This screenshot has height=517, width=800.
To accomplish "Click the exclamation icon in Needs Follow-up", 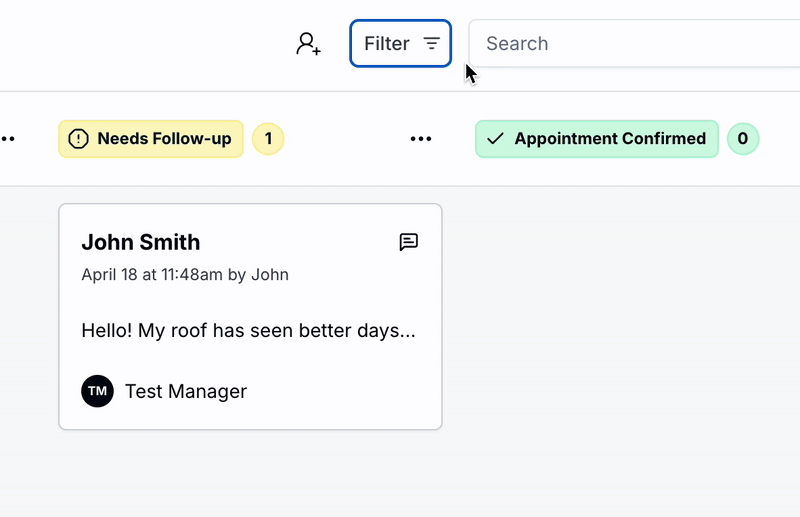I will tap(79, 139).
